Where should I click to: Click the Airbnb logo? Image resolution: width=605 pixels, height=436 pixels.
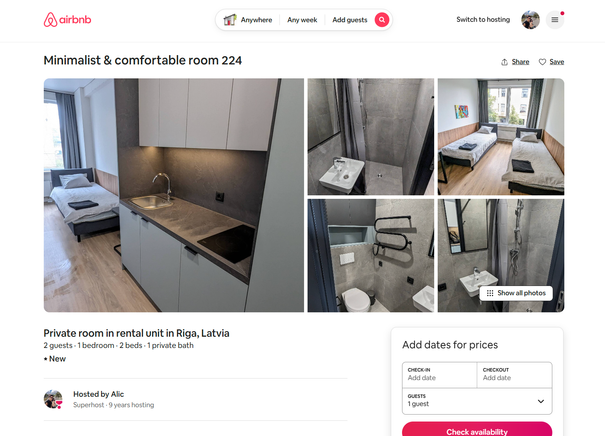click(68, 20)
